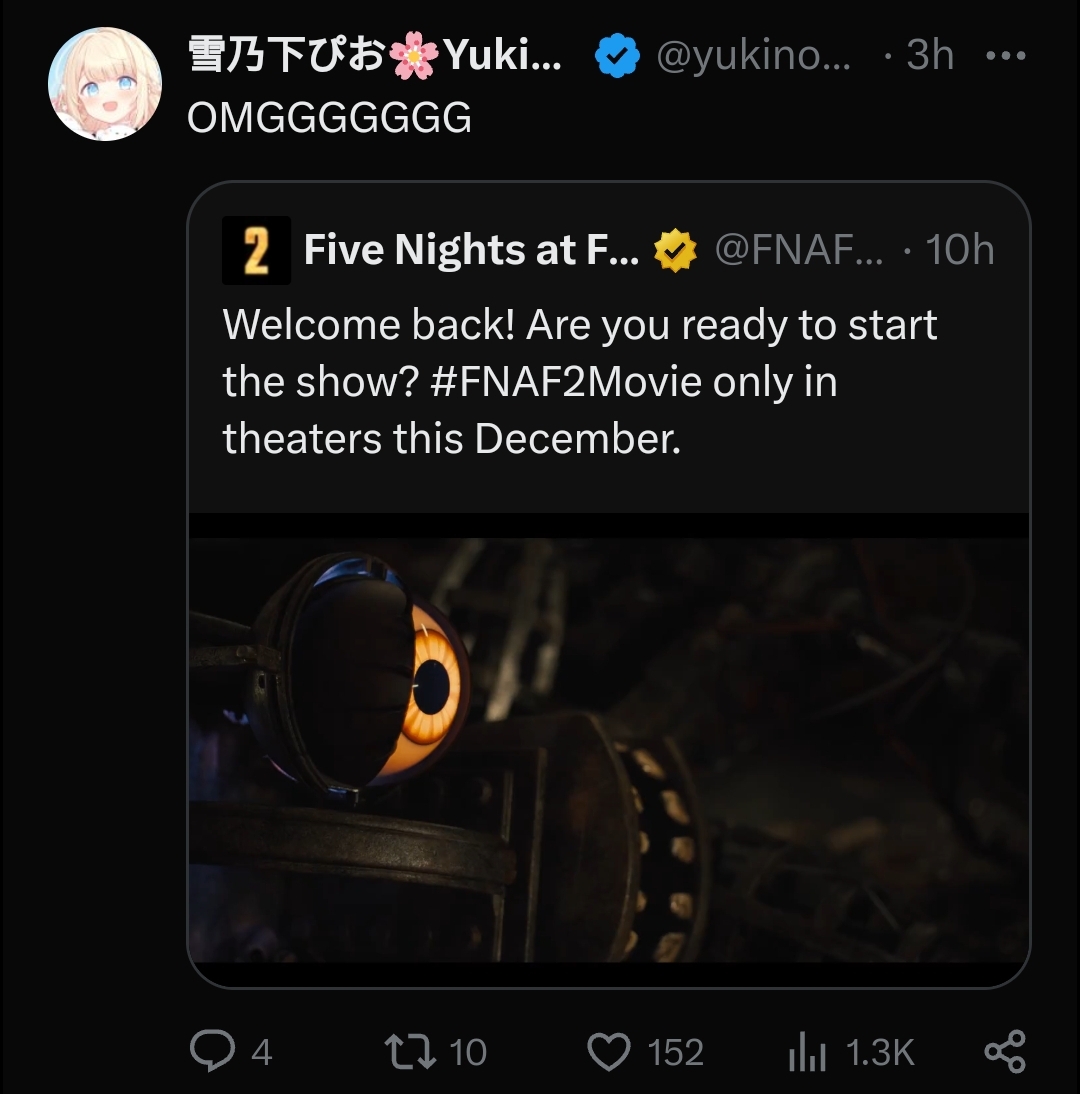Open the three-dot more options menu
The image size is (1080, 1094).
pyautogui.click(x=1005, y=56)
